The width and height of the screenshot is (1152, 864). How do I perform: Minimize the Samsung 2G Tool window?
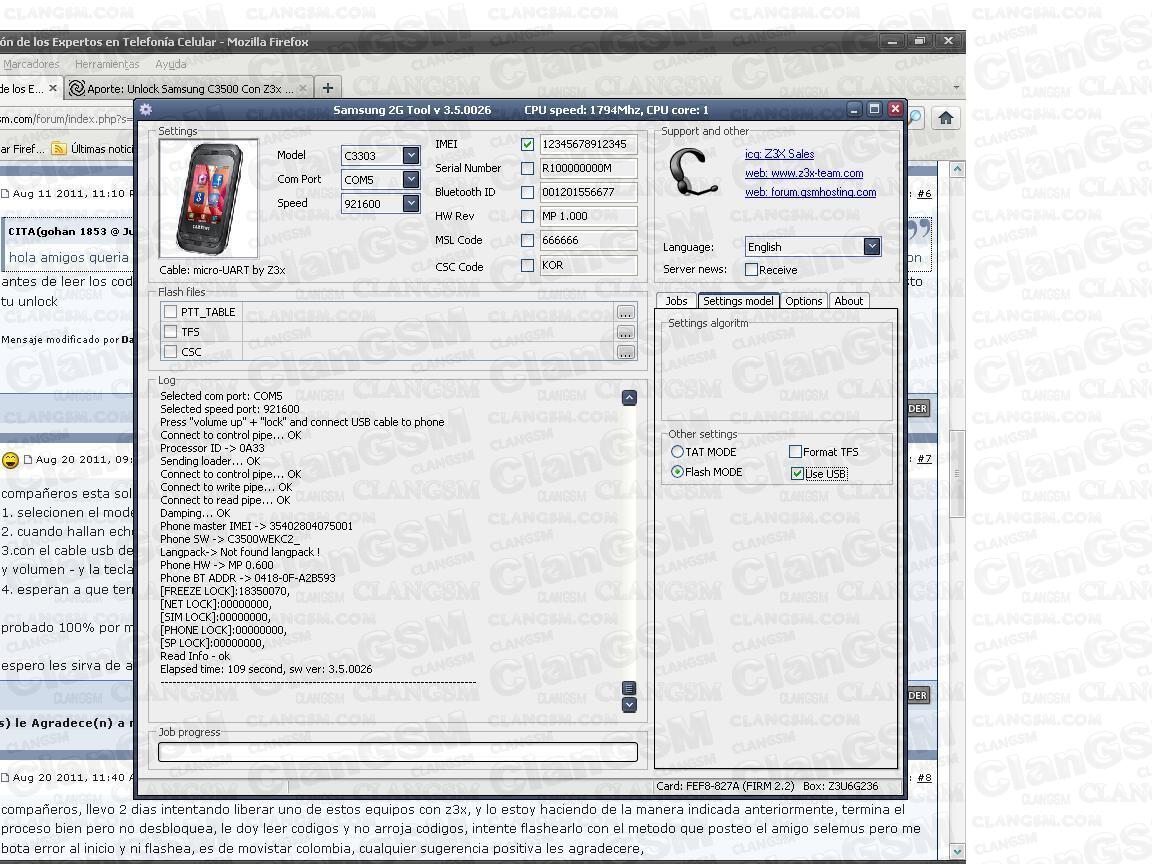tap(854, 109)
